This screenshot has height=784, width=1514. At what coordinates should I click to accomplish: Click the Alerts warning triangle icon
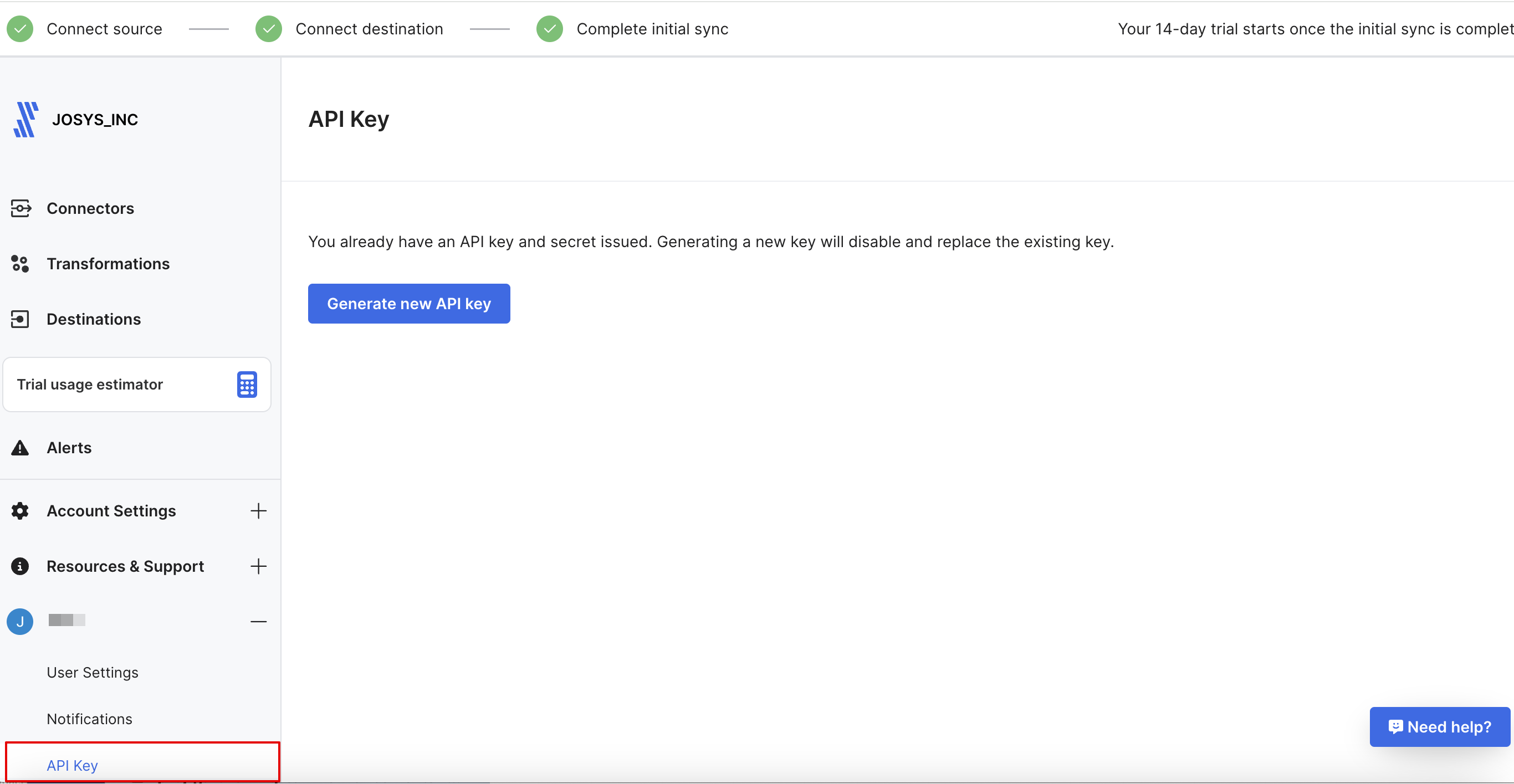(20, 448)
